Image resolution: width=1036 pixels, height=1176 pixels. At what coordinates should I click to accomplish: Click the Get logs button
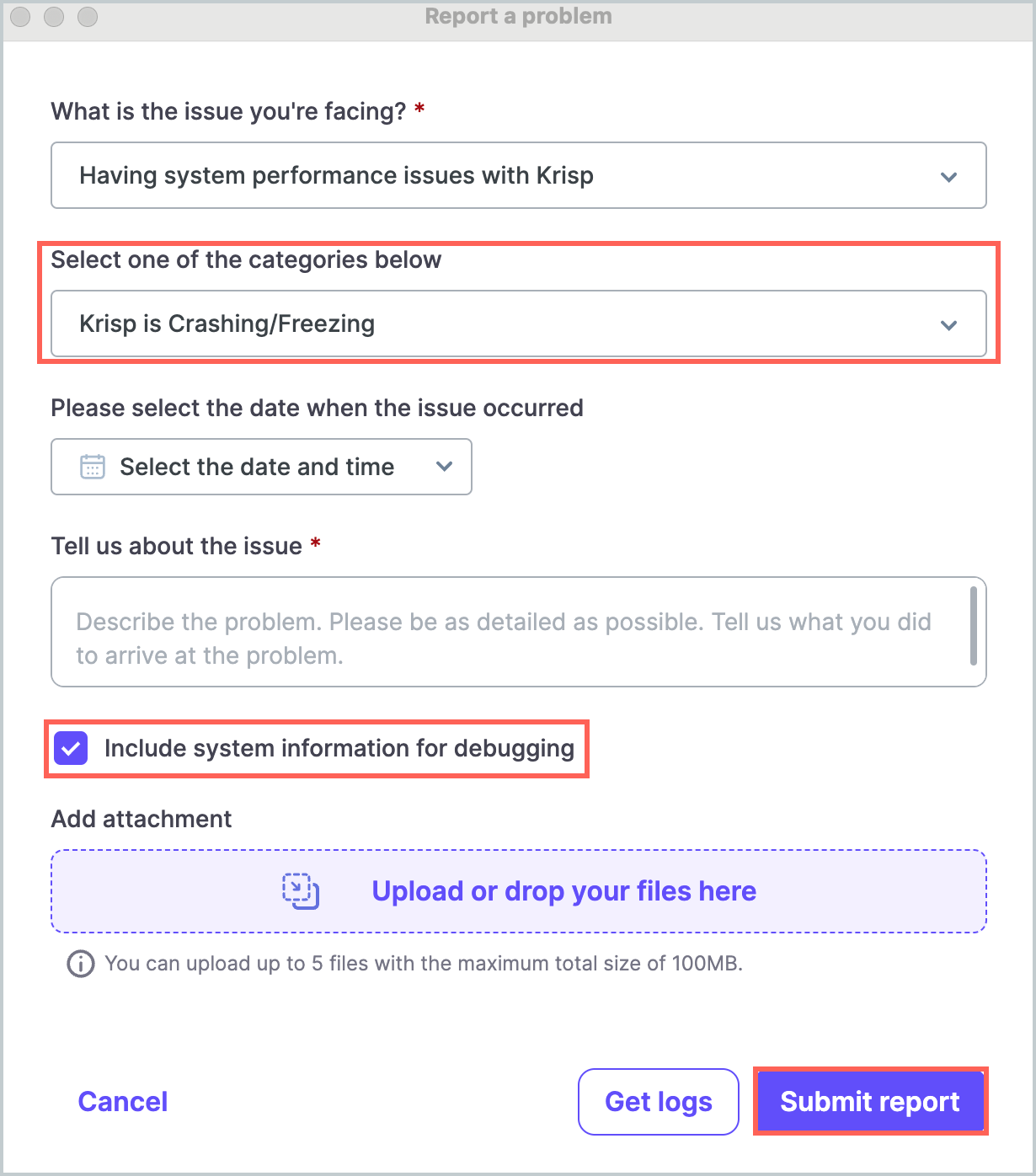[x=658, y=1102]
